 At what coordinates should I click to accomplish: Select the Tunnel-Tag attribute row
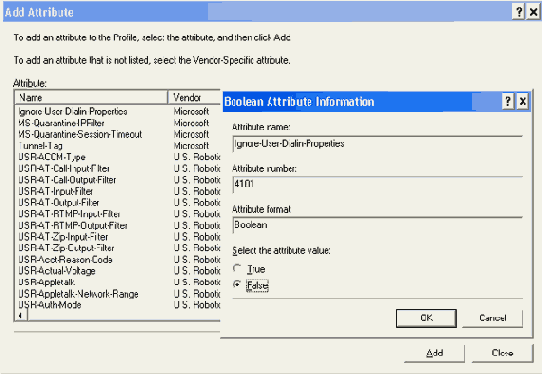[x=118, y=146]
